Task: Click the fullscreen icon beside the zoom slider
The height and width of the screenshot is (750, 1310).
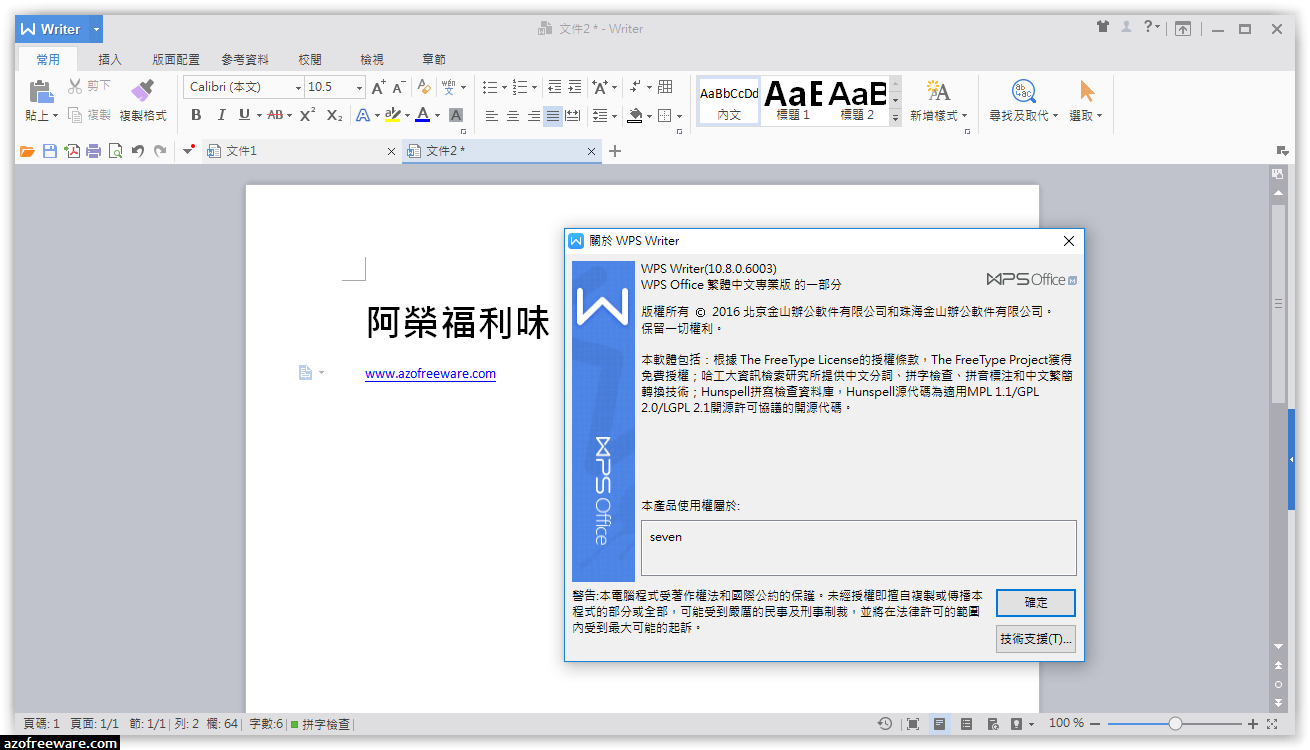Action: tap(1273, 723)
